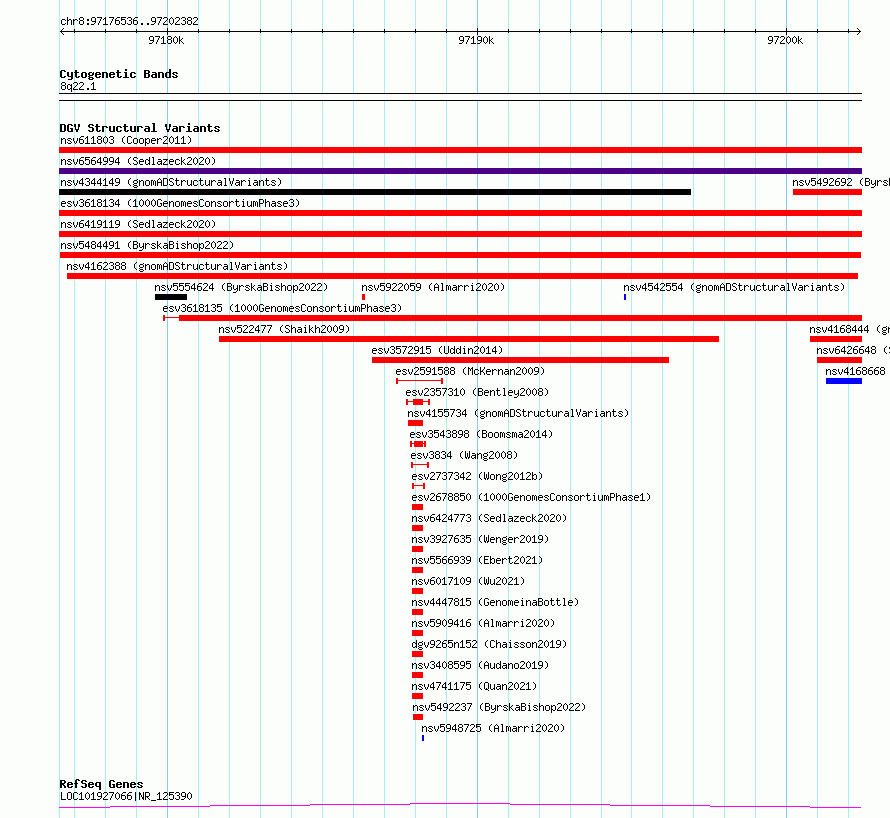
Task: Open nsv6426648 variant label at right edge
Action: click(853, 350)
